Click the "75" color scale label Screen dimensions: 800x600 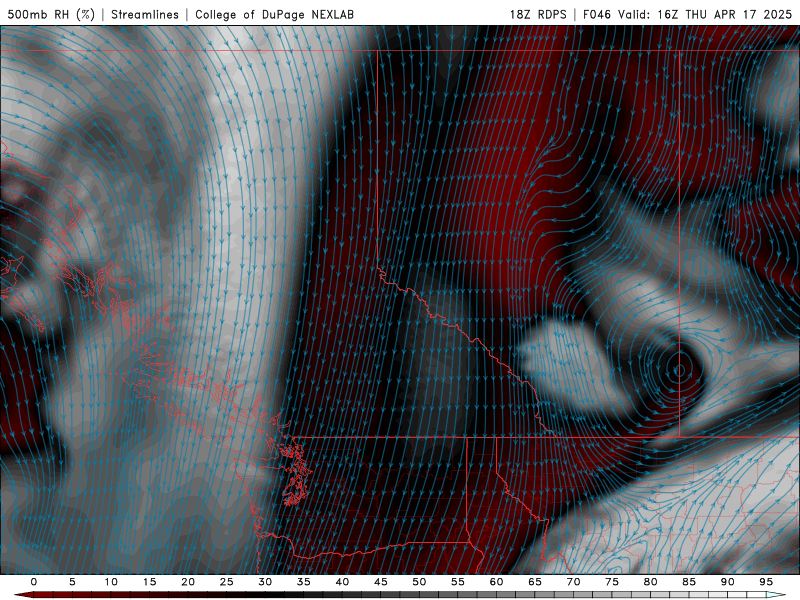612,582
